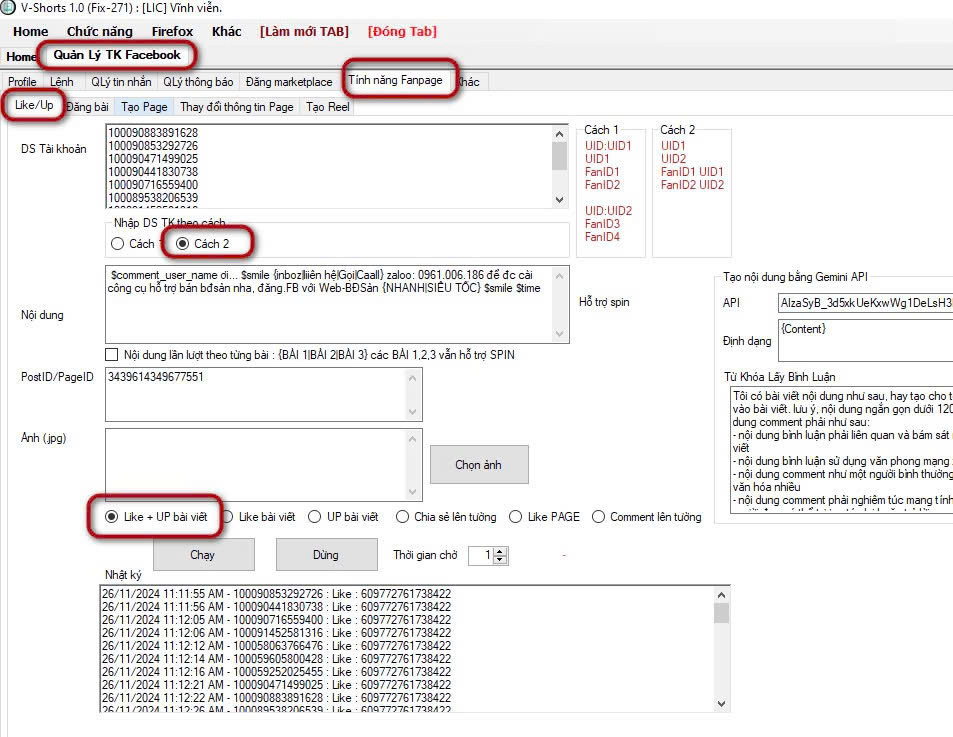The image size is (953, 737).
Task: Open the Home menu in the menu bar
Action: coord(30,32)
